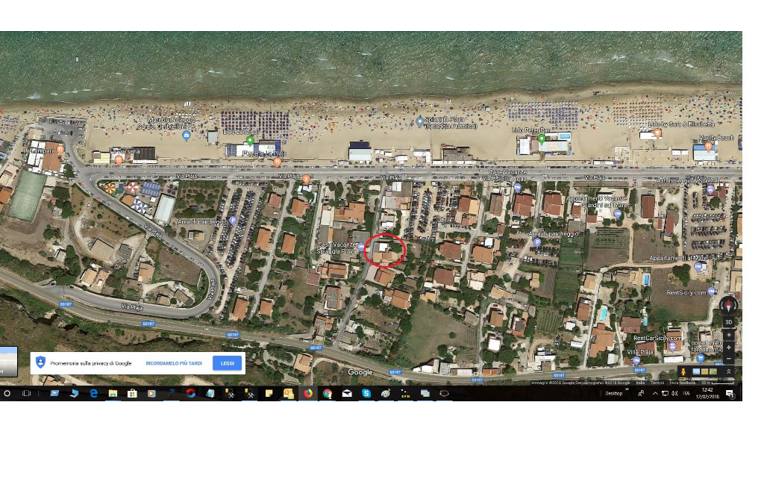Toggle the 3D tilt view button
This screenshot has height=492, width=764.
point(728,322)
